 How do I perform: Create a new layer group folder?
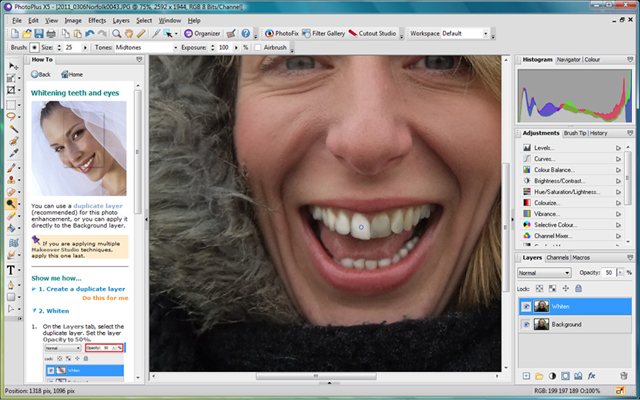(539, 376)
